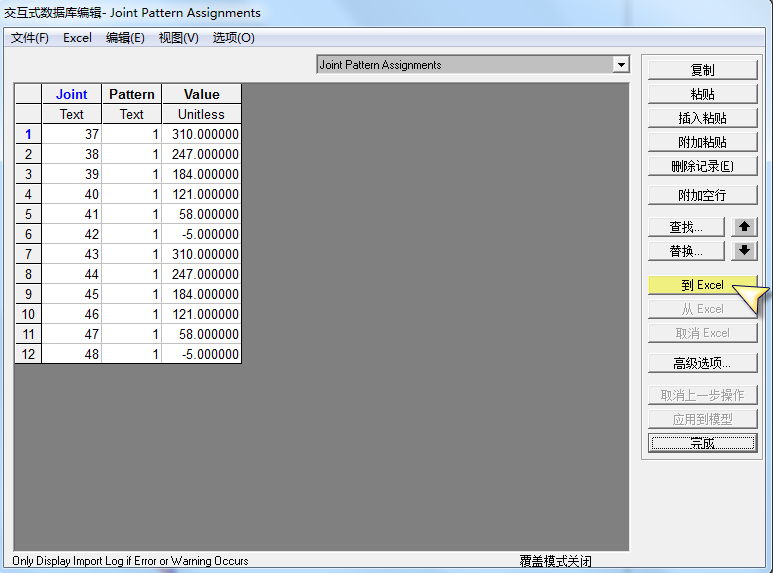The height and width of the screenshot is (573, 773).
Task: Open 高级选项... settings
Action: point(702,363)
